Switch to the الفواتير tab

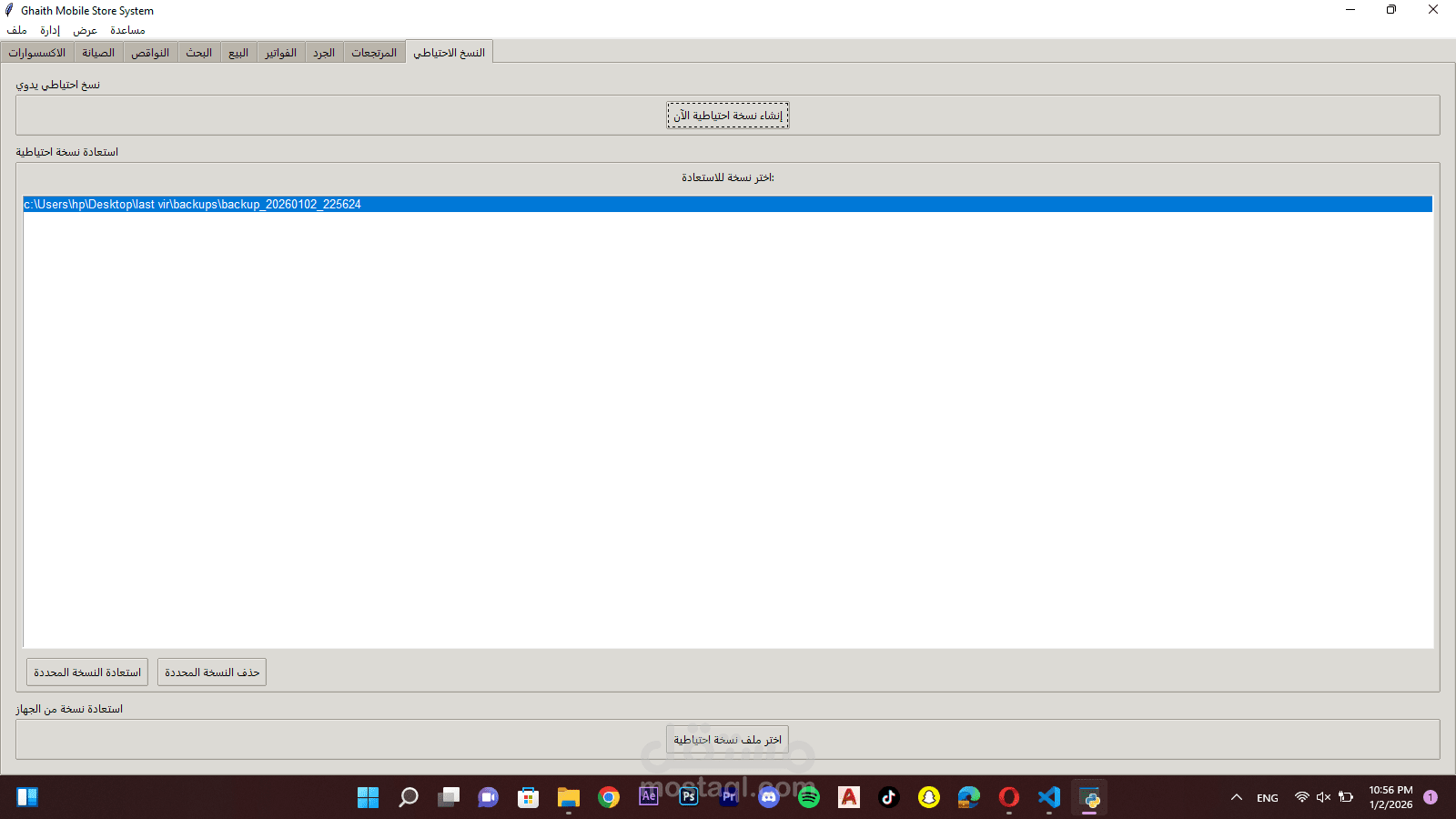pos(281,53)
